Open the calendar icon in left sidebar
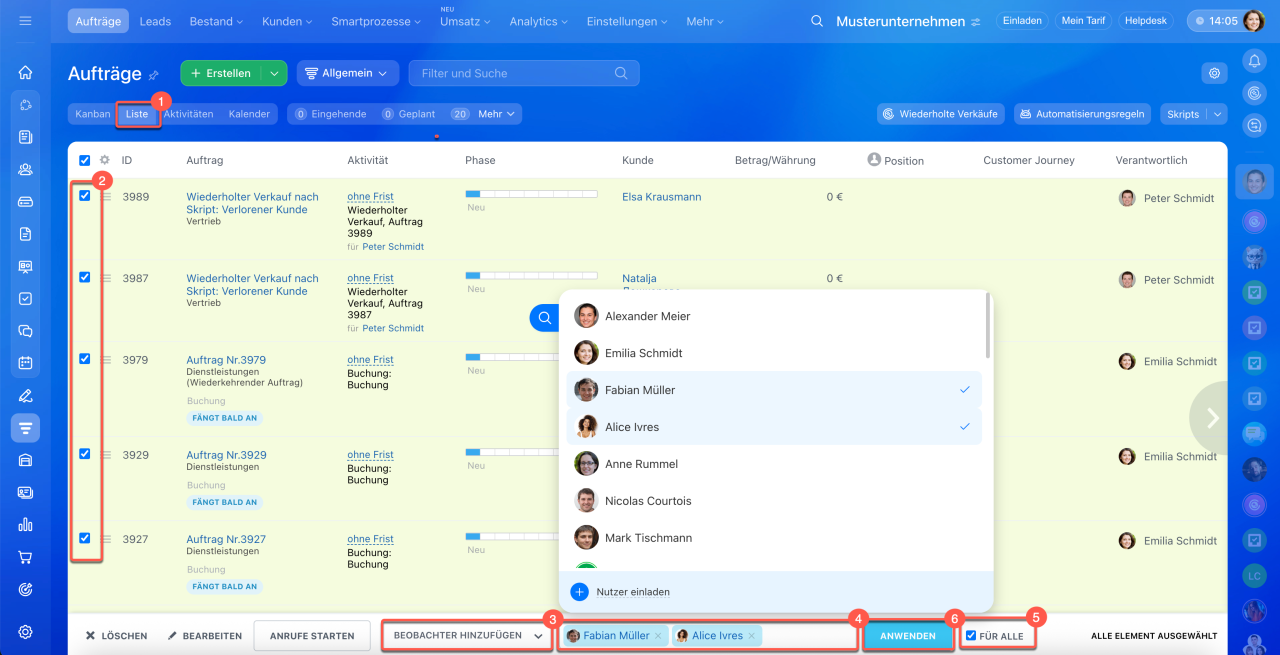Viewport: 1280px width, 655px height. click(25, 363)
